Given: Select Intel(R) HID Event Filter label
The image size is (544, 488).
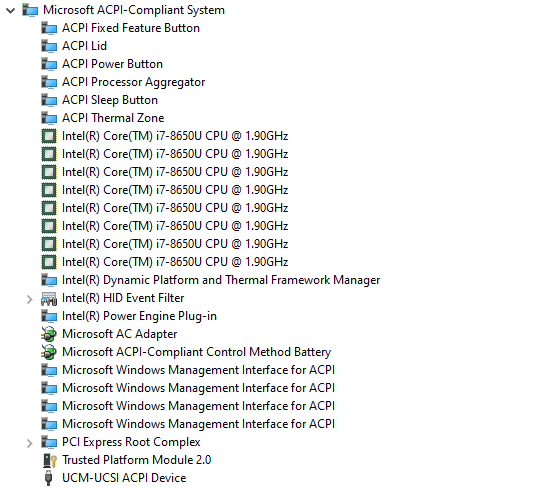Looking at the screenshot, I should point(123,298).
